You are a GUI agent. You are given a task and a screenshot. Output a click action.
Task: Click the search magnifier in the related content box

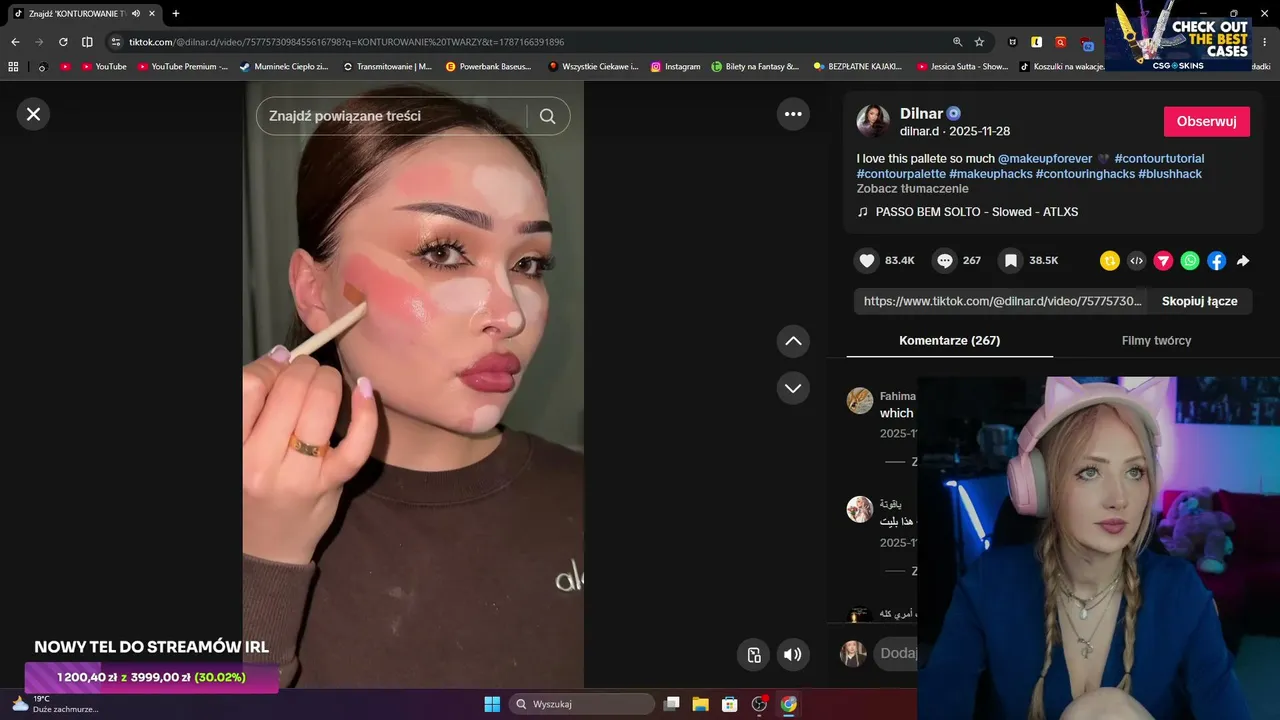coord(547,116)
